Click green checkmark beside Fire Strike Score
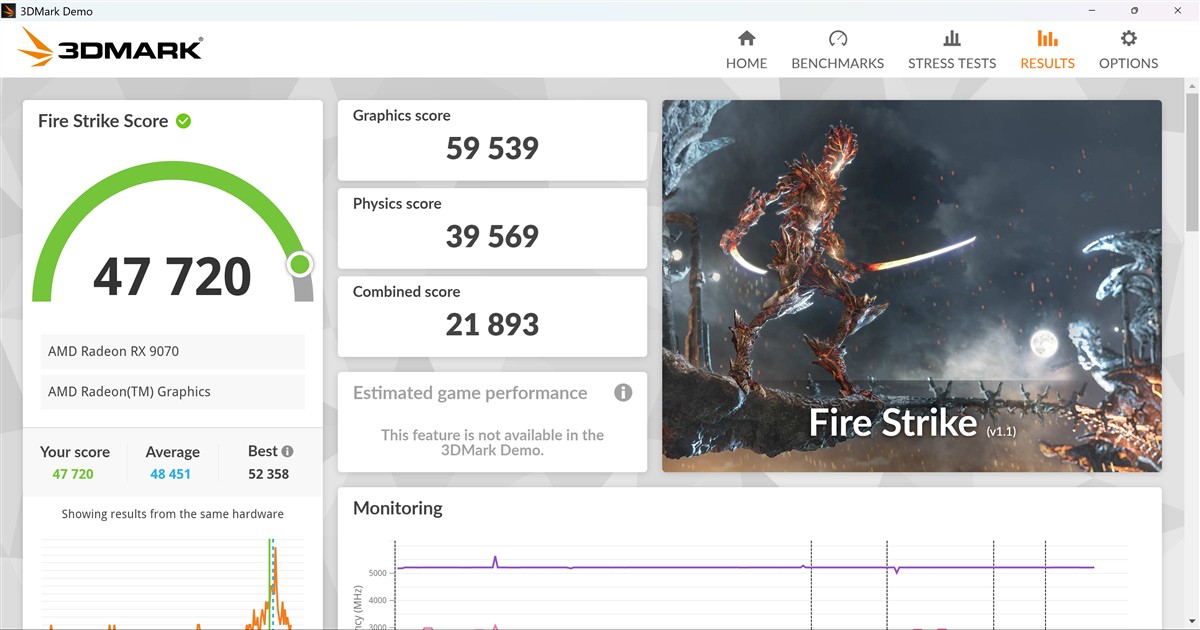This screenshot has width=1200, height=630. pos(184,121)
